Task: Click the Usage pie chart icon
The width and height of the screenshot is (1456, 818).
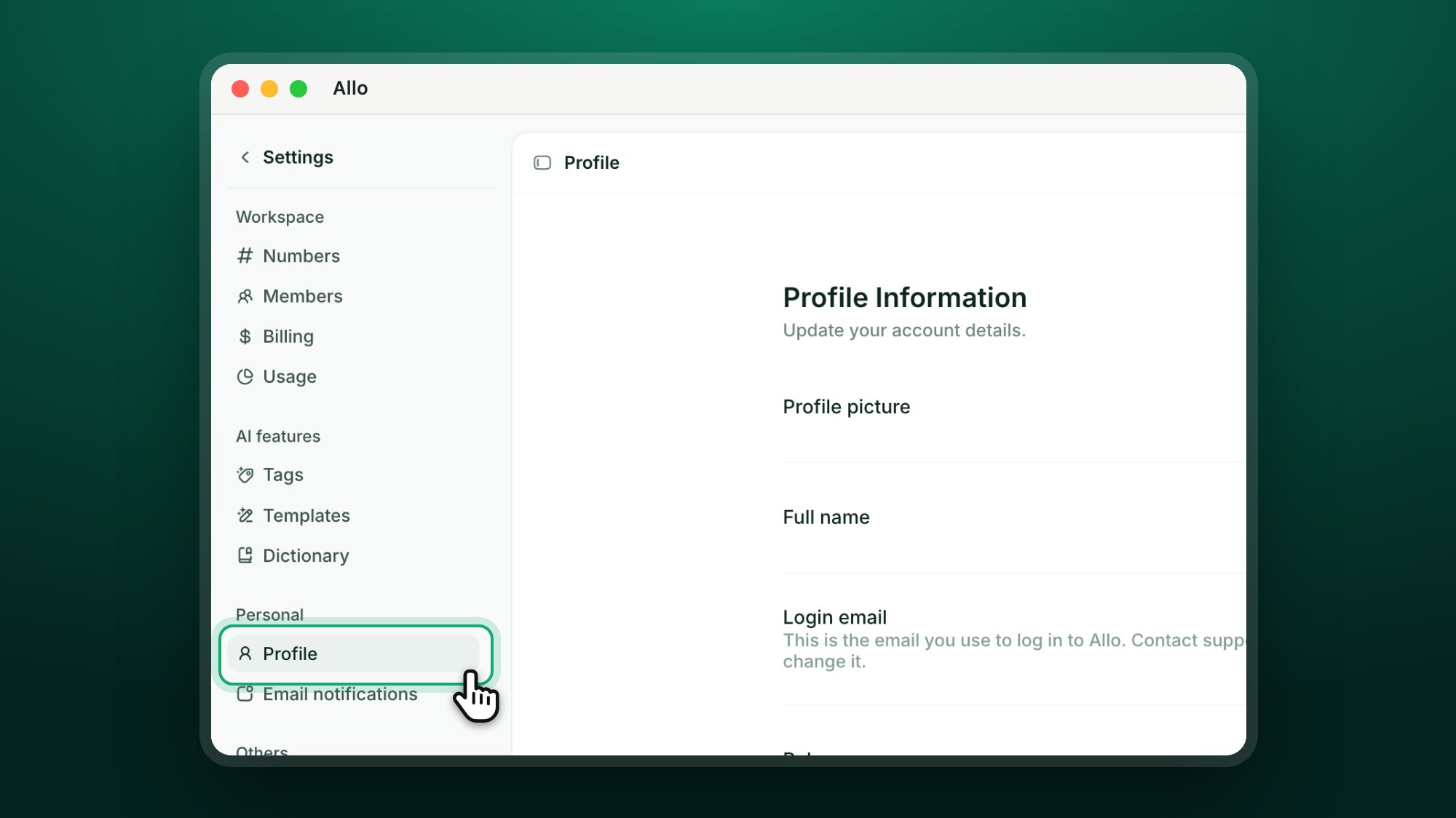Action: pos(245,376)
